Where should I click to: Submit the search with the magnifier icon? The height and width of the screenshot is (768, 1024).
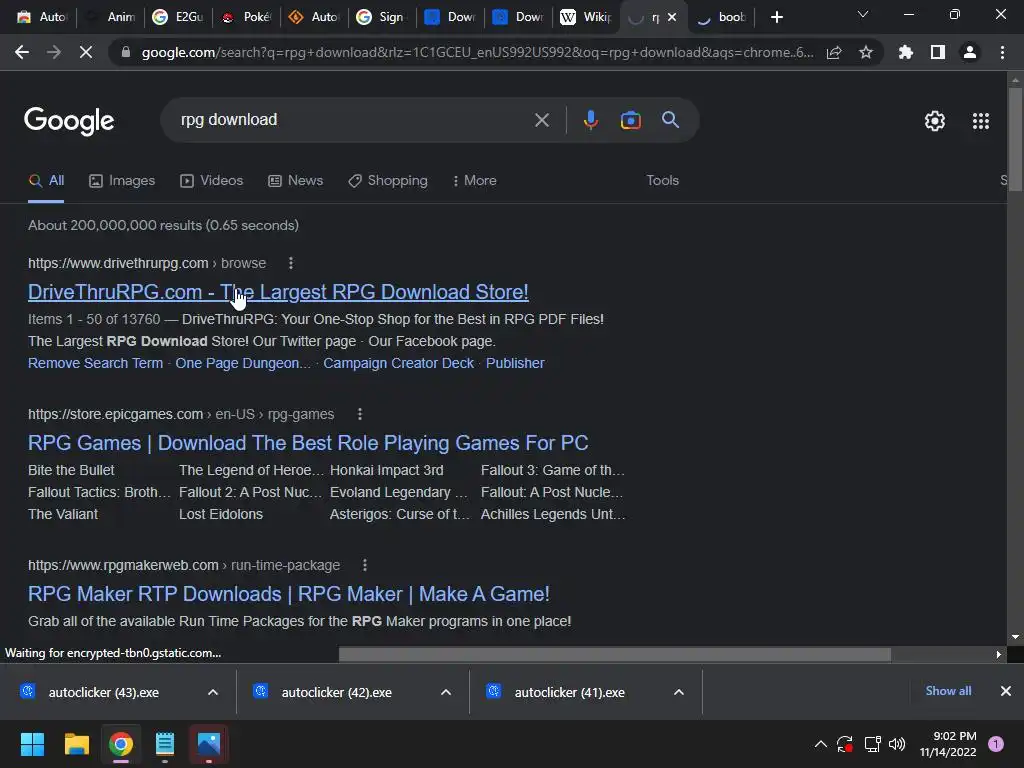(670, 120)
